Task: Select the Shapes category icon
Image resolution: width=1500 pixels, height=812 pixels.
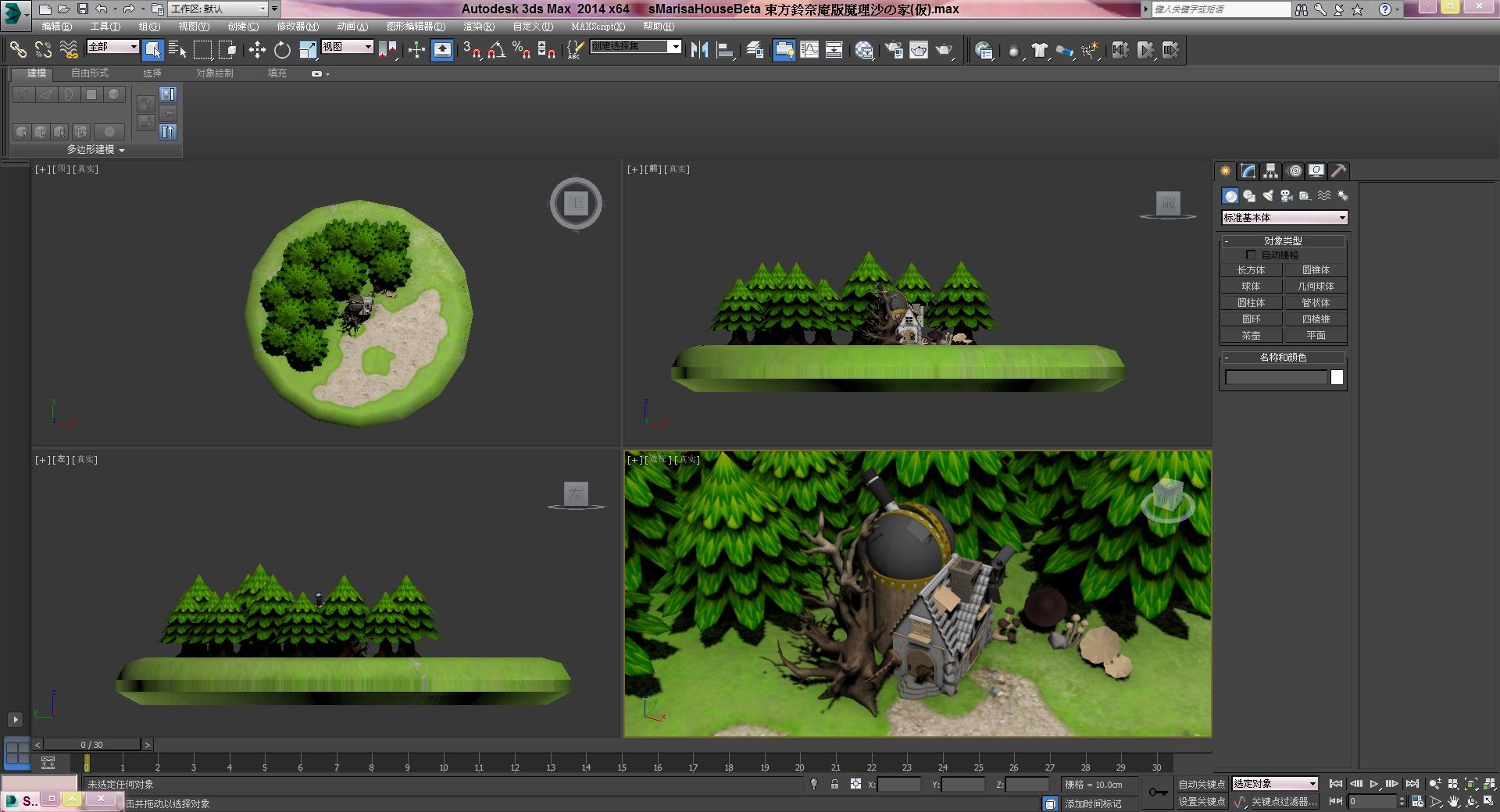Action: pyautogui.click(x=1249, y=196)
